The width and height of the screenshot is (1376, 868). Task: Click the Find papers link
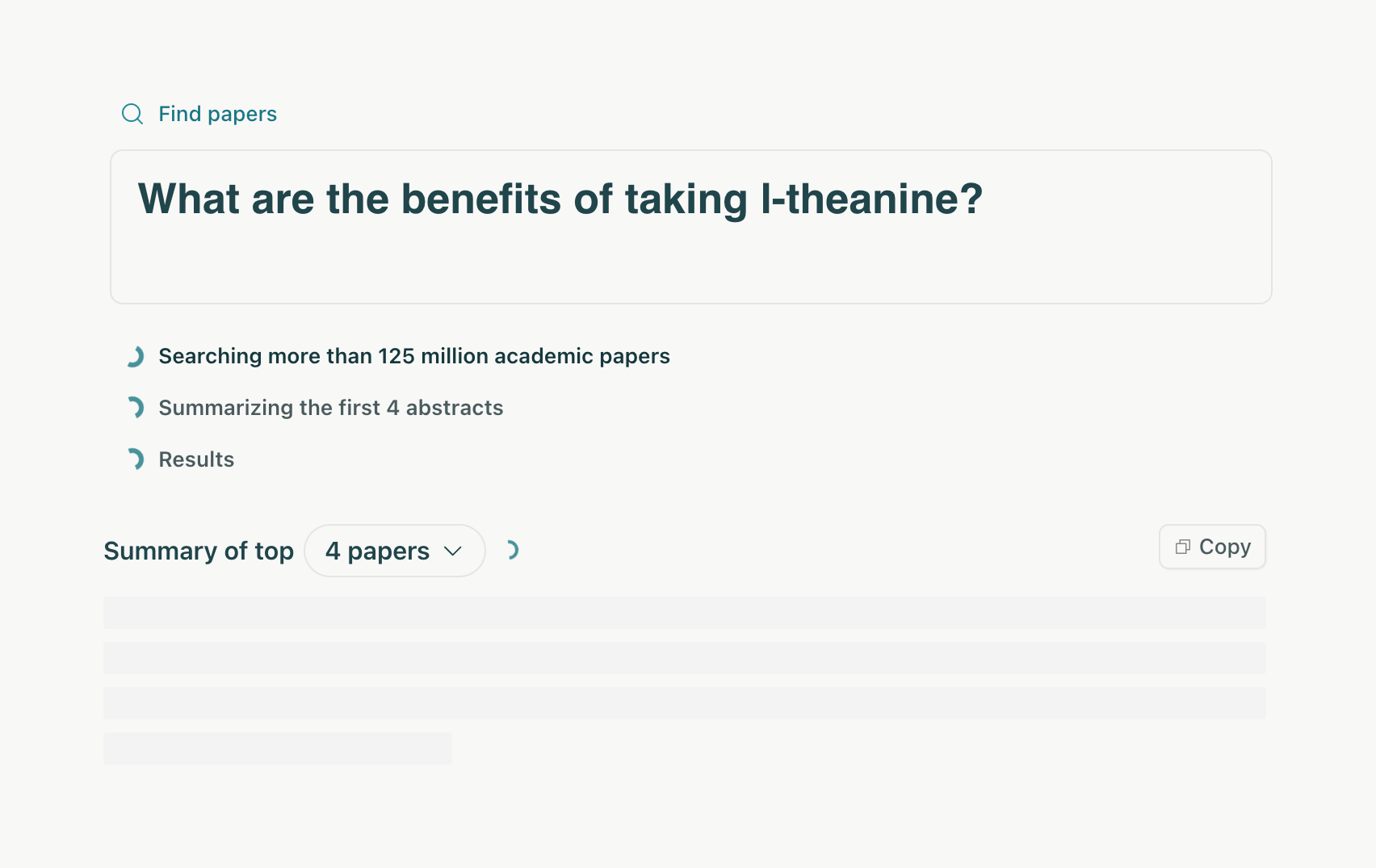(217, 114)
